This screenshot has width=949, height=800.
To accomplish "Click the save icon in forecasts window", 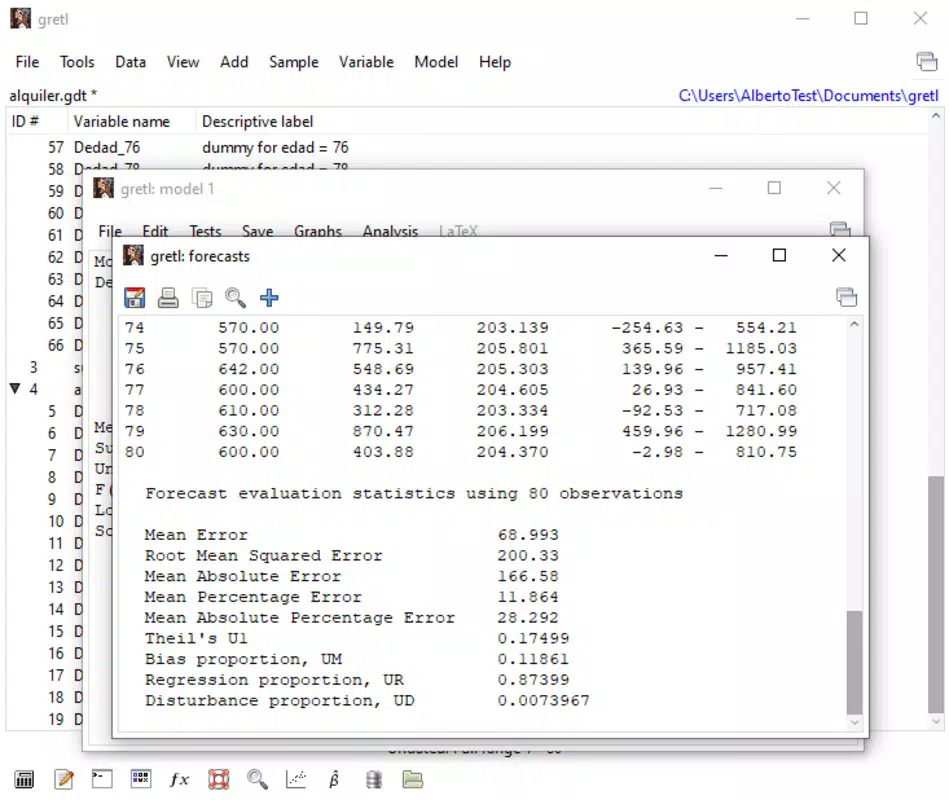I will (134, 298).
